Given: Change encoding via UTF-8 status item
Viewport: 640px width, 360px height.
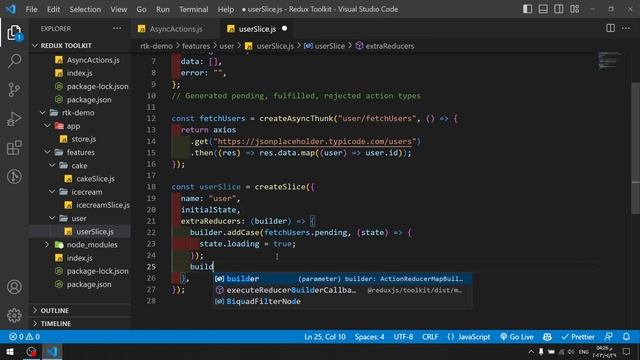Looking at the screenshot, I should pos(403,337).
